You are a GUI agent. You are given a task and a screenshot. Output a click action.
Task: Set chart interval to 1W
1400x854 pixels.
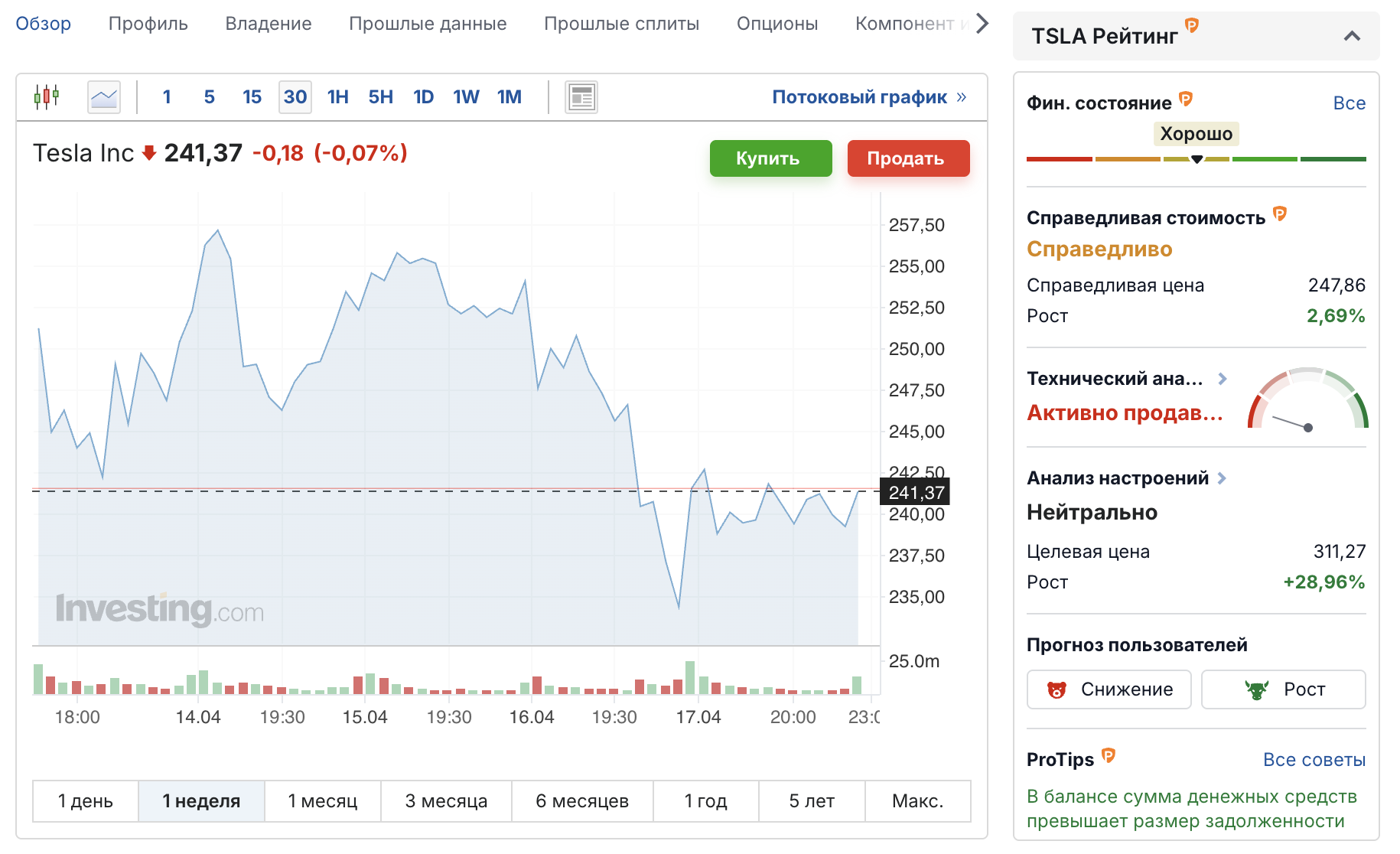pyautogui.click(x=466, y=97)
